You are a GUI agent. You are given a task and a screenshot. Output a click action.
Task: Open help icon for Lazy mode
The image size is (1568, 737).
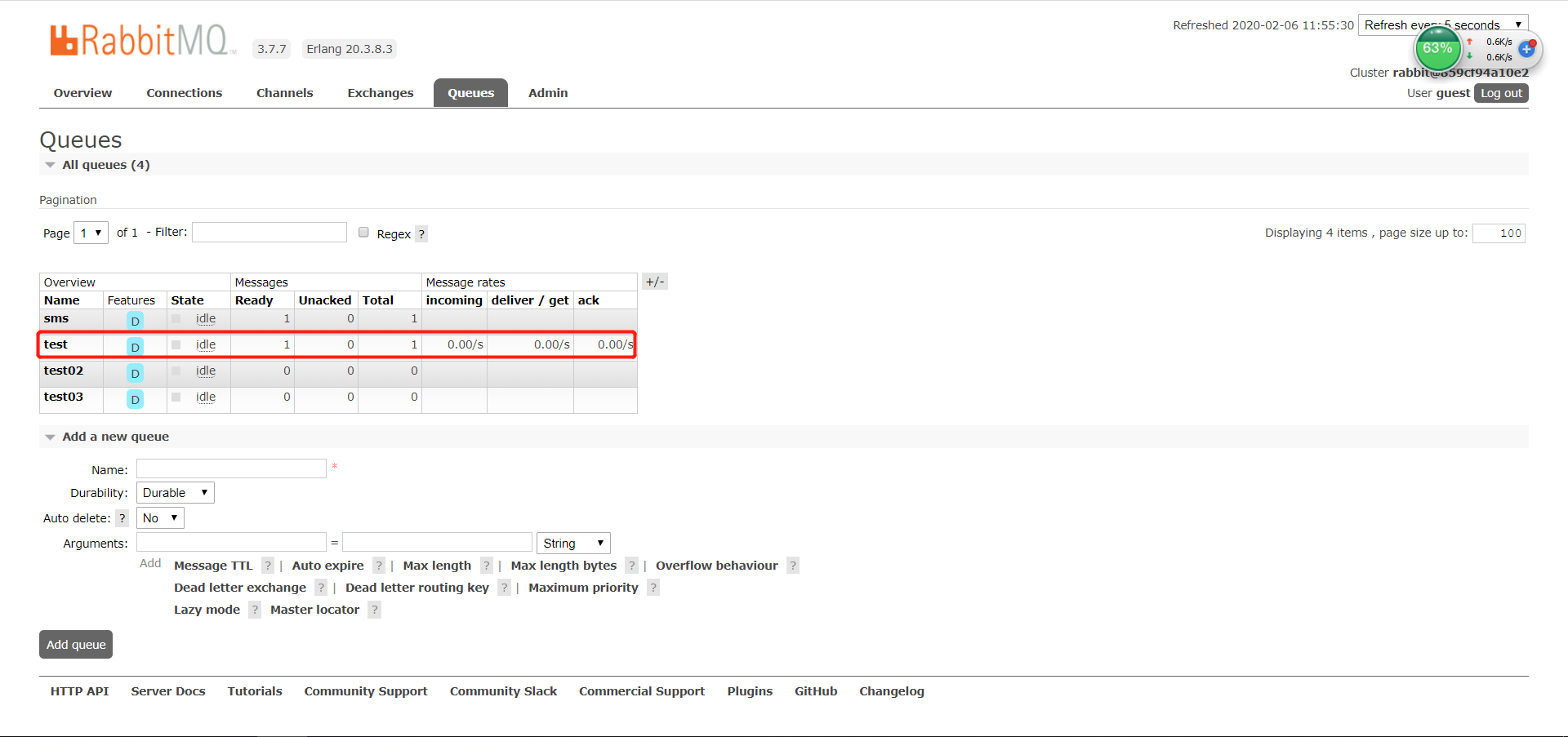point(255,610)
